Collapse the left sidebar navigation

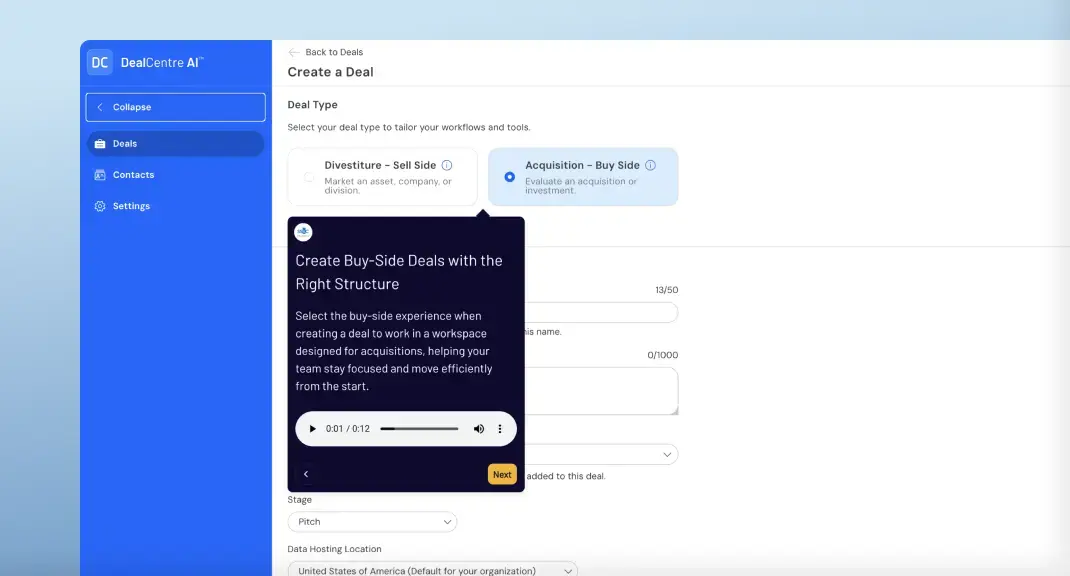[x=175, y=107]
